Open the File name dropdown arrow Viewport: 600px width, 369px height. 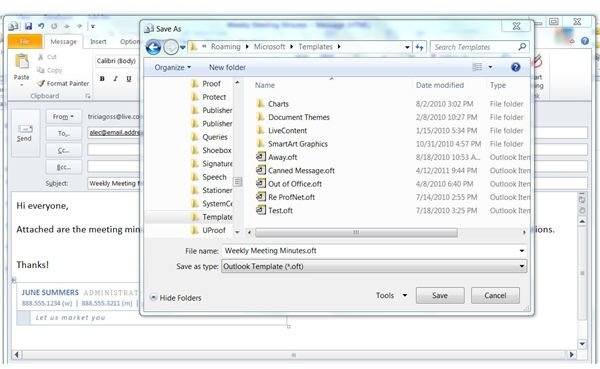tap(522, 251)
